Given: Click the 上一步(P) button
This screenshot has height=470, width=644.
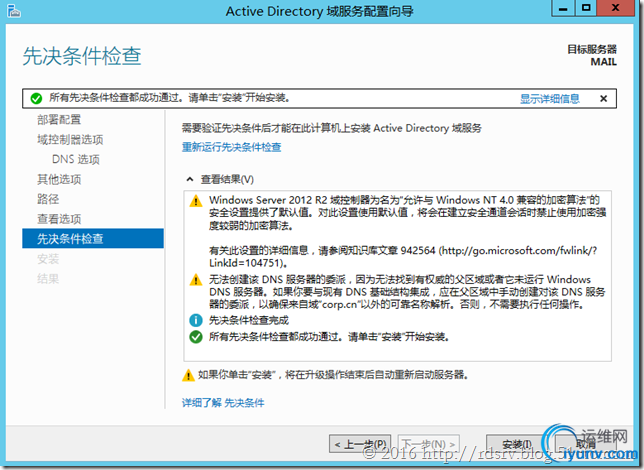Looking at the screenshot, I should 360,444.
